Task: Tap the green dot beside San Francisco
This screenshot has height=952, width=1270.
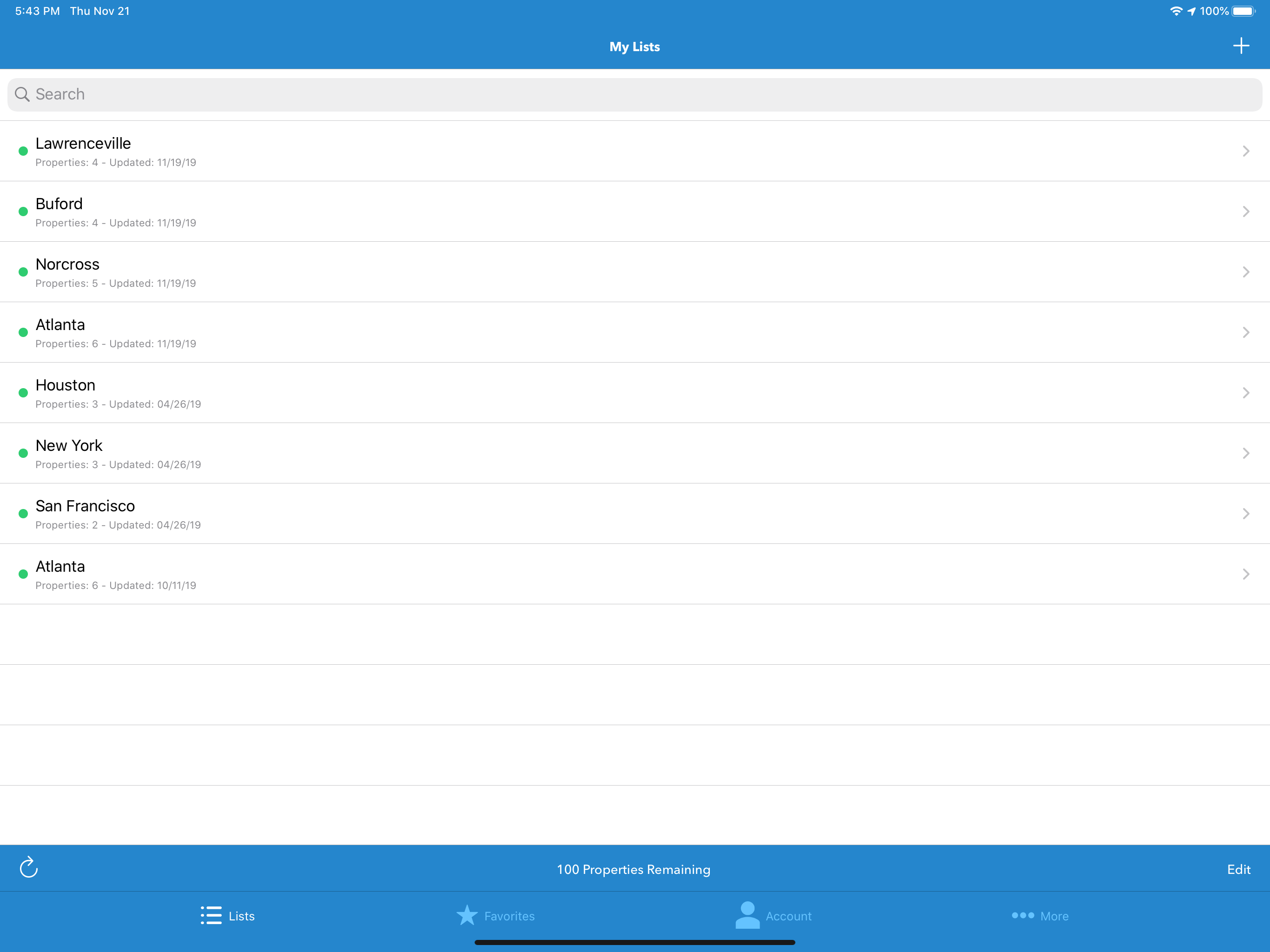Action: pos(23,514)
